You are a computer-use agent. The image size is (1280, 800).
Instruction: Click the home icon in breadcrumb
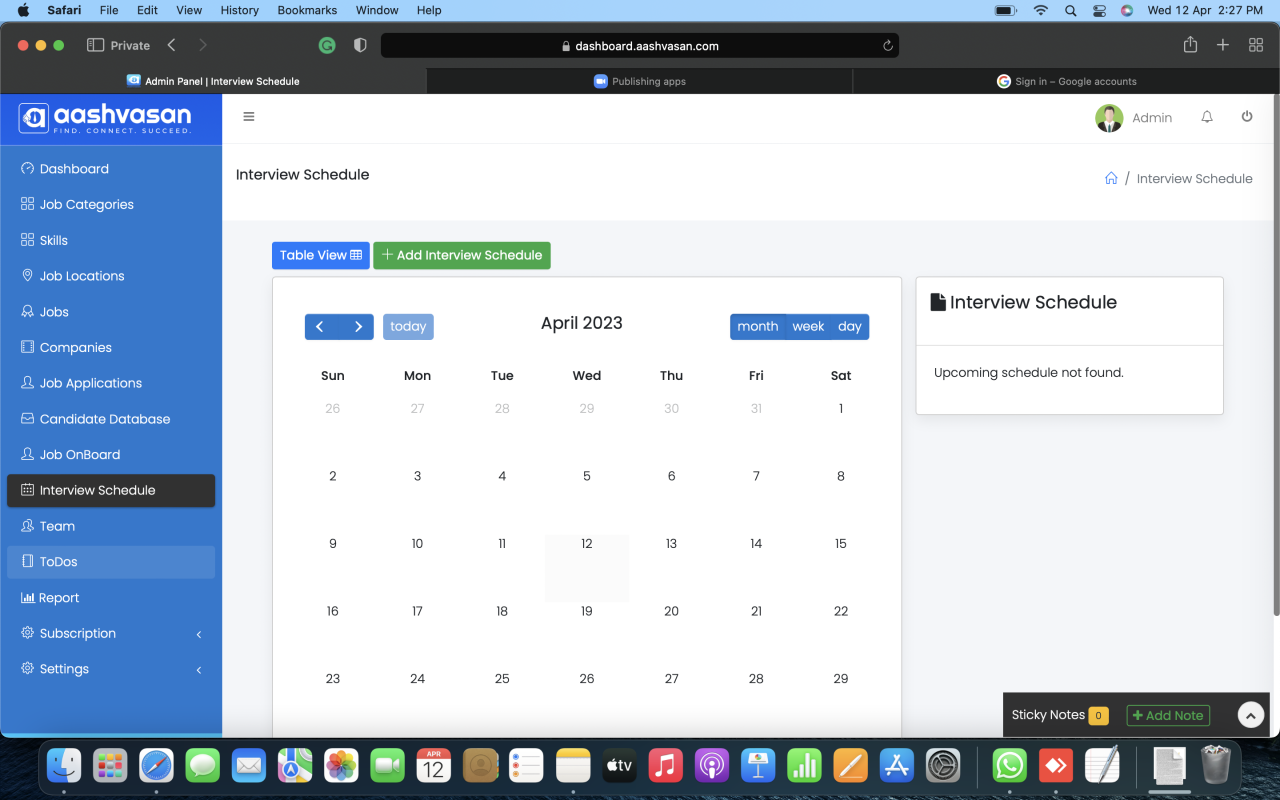(x=1111, y=178)
